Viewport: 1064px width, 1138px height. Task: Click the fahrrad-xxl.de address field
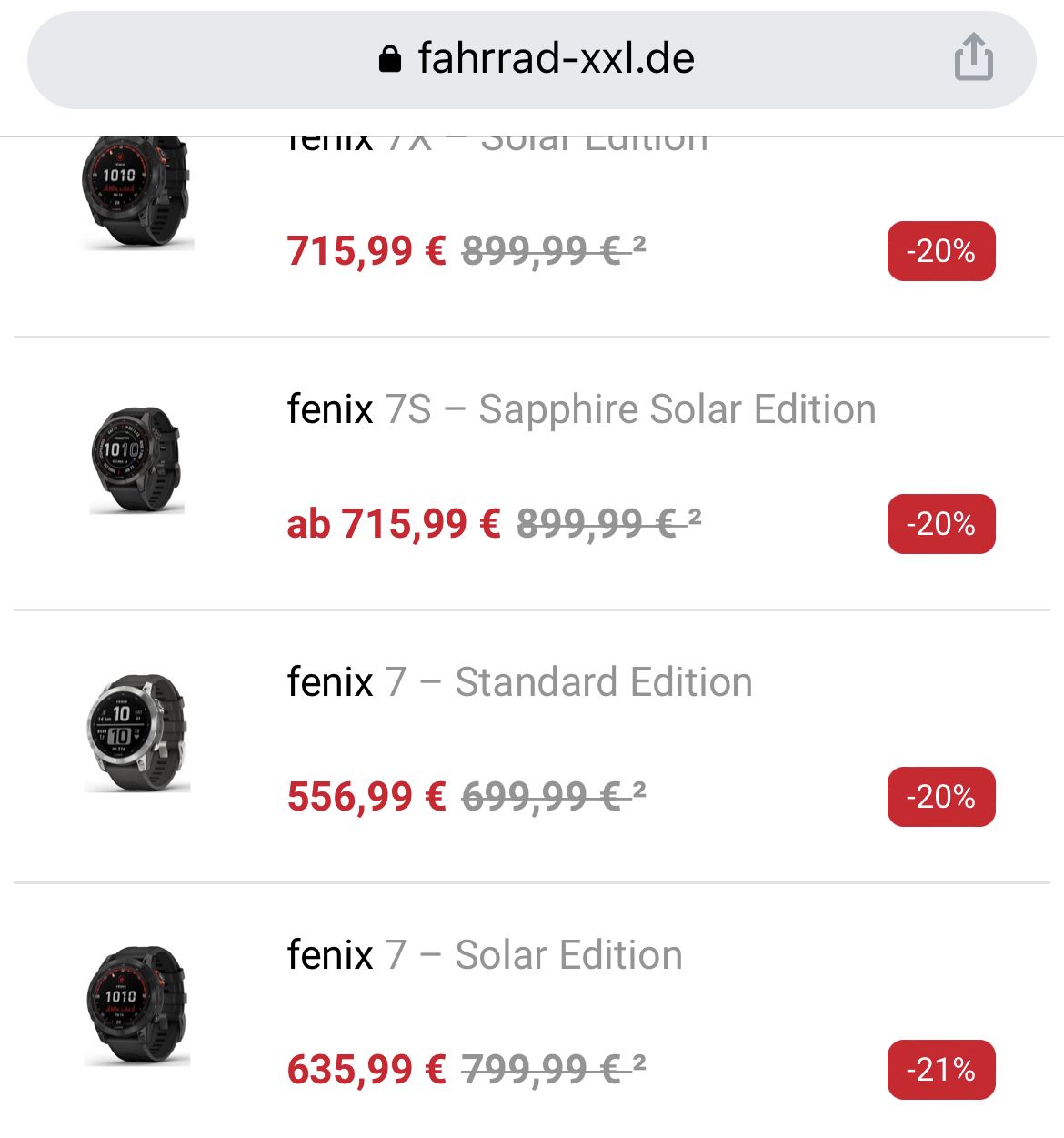point(555,59)
